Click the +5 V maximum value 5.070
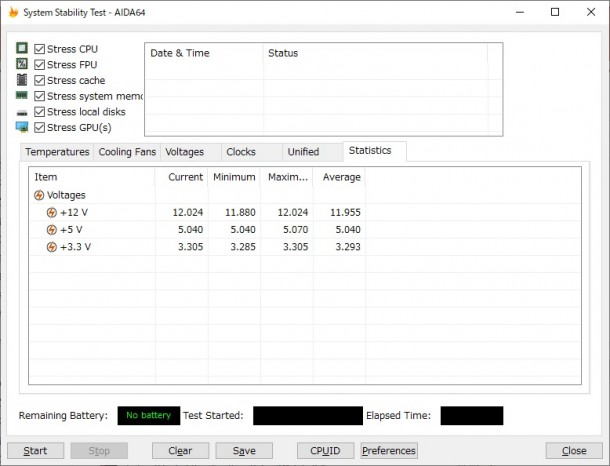The height and width of the screenshot is (466, 610). click(x=295, y=229)
